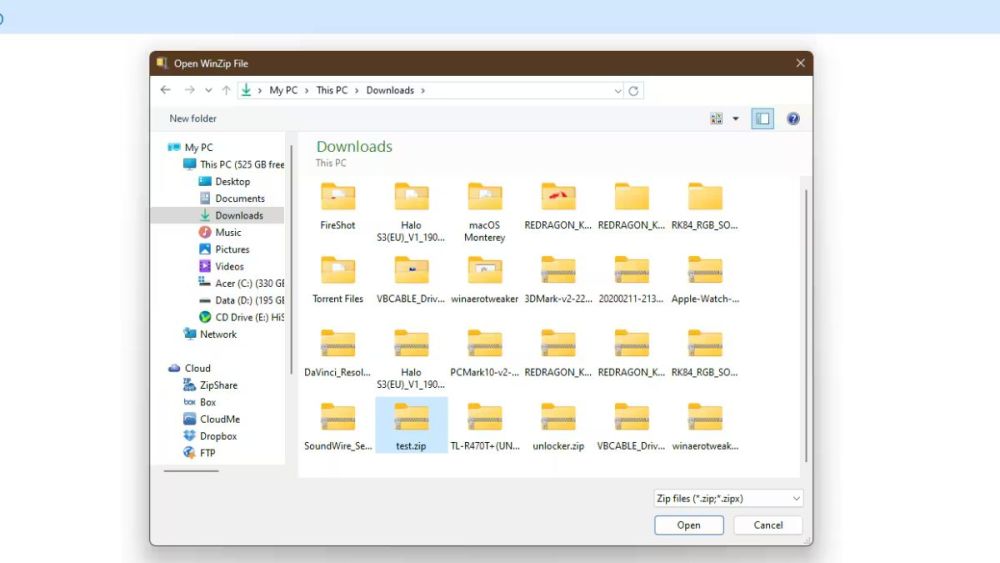Select the PCMark10-v2 zip file
Viewport: 1000px width, 563px height.
coord(485,353)
